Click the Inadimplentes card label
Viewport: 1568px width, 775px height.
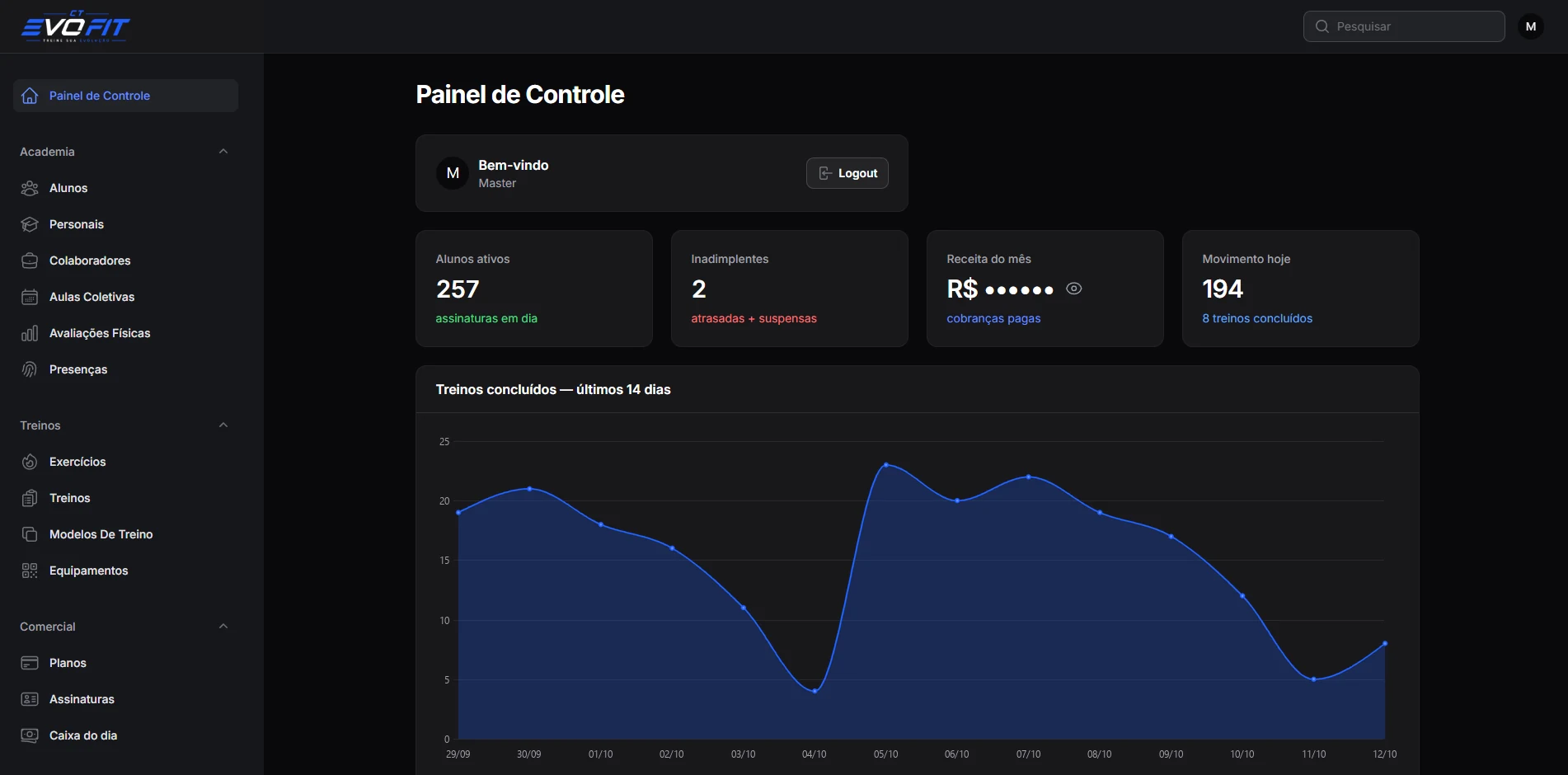730,259
